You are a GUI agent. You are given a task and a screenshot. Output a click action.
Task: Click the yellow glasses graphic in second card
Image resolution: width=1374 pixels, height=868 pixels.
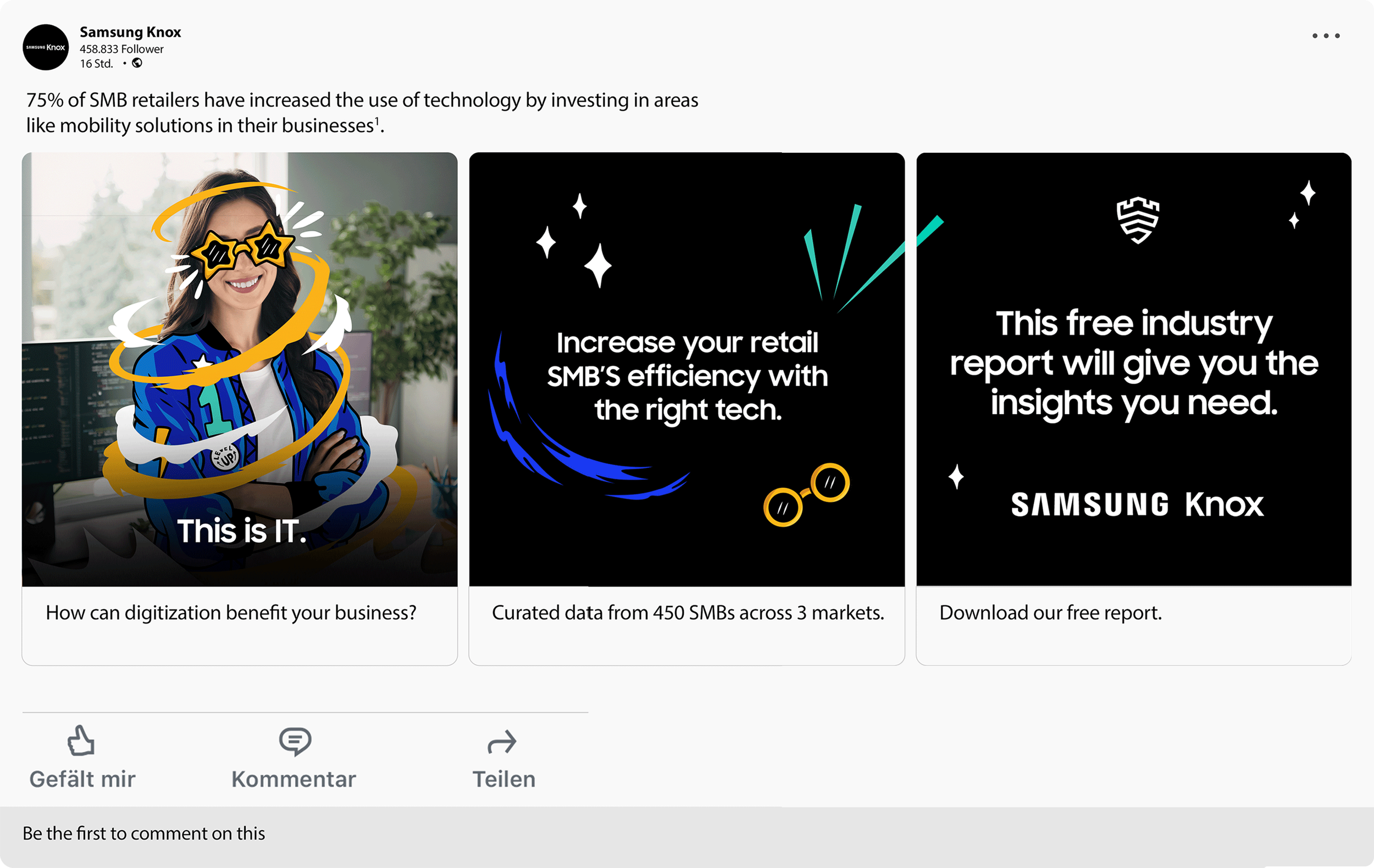pos(807,494)
